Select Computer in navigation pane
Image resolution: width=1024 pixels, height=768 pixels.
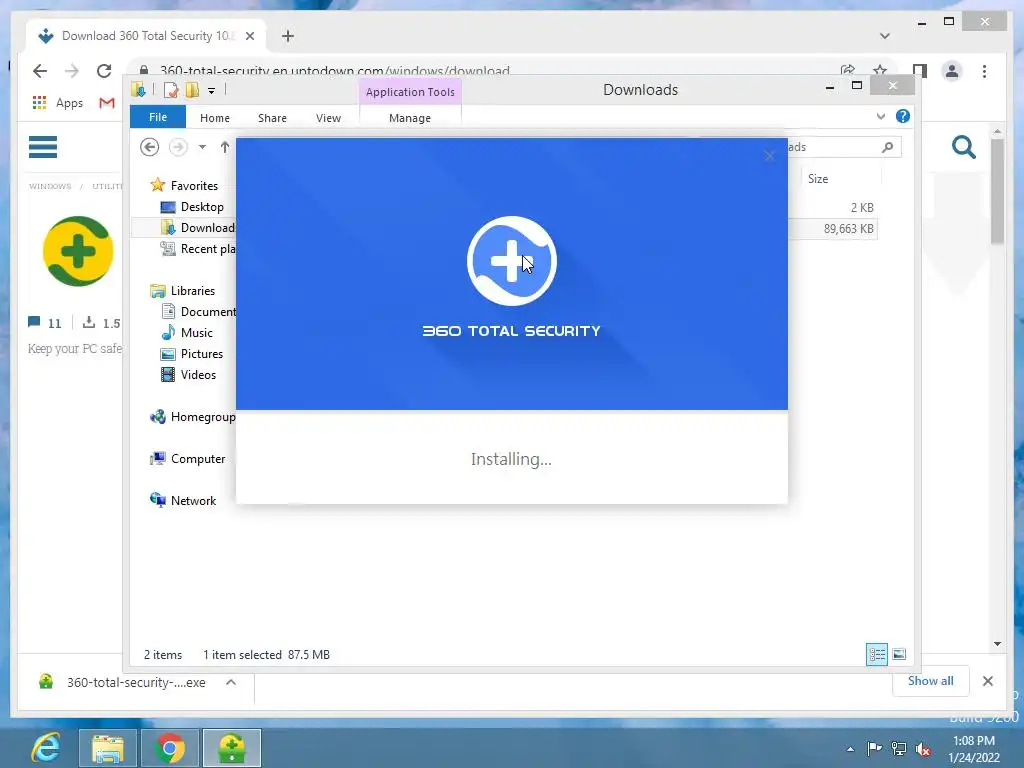coord(187,458)
